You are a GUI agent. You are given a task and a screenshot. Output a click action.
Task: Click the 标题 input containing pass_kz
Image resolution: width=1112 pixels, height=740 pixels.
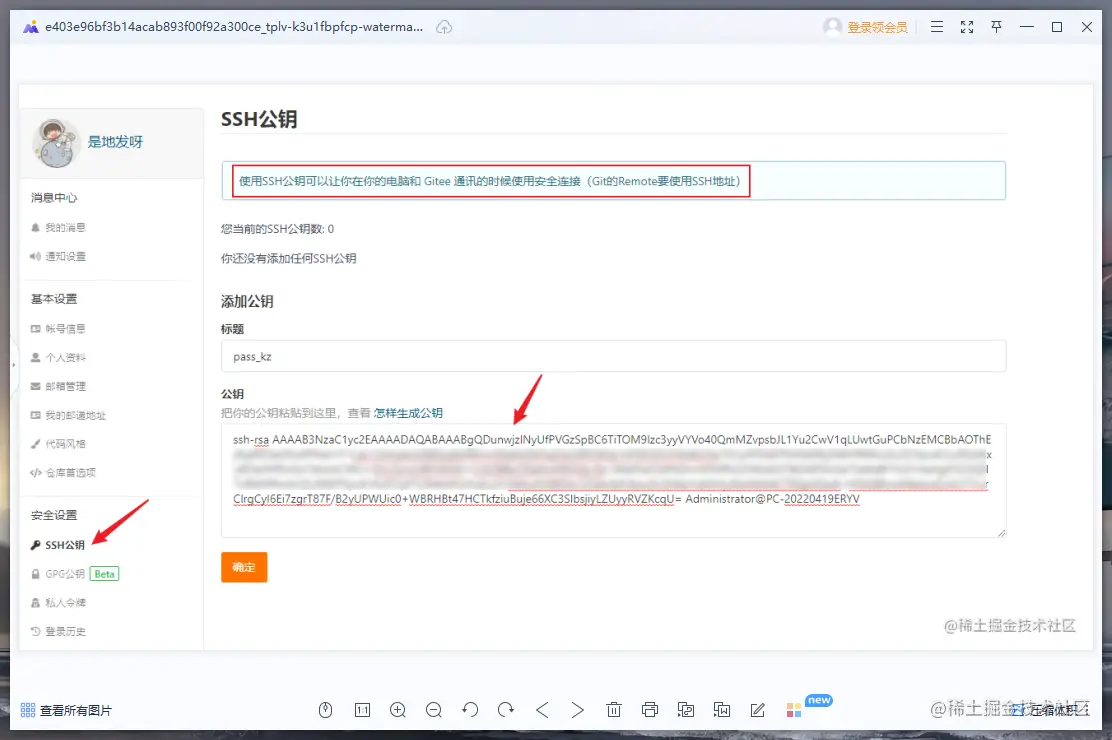[x=613, y=356]
